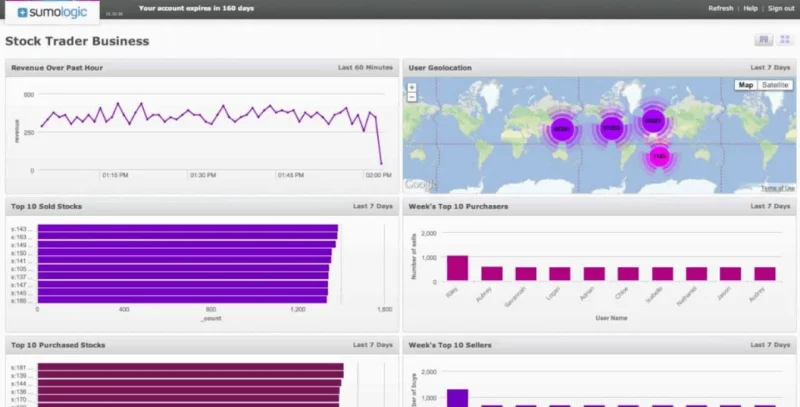The width and height of the screenshot is (800, 407).
Task: Click Riley's bar in Top Purchasers
Action: (457, 268)
